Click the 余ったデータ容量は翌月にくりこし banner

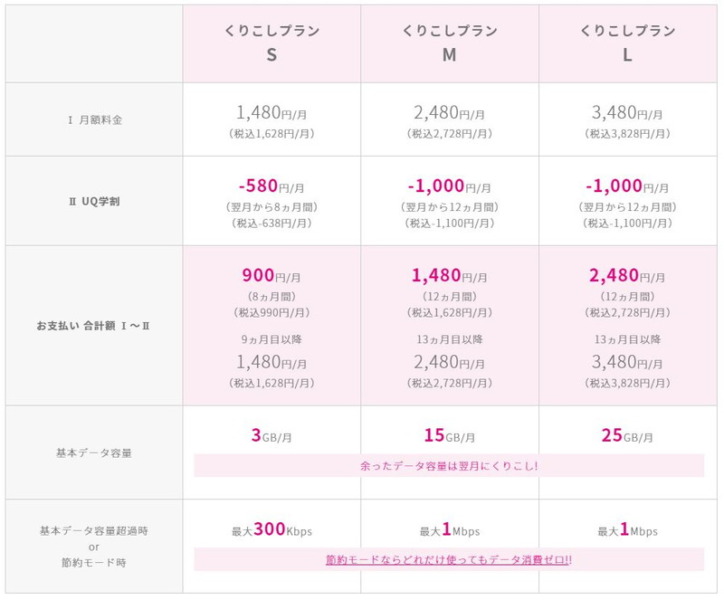pyautogui.click(x=449, y=466)
